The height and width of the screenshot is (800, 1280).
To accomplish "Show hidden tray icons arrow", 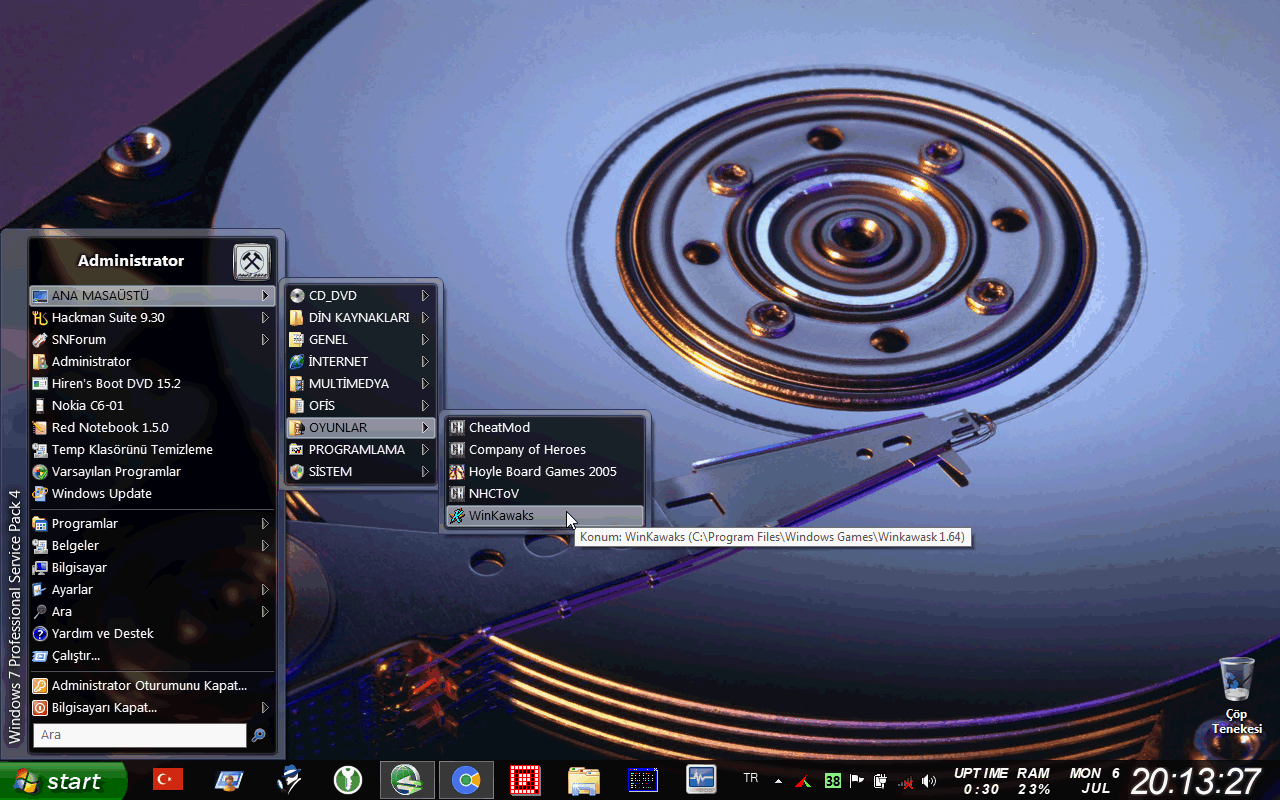I will tap(778, 781).
